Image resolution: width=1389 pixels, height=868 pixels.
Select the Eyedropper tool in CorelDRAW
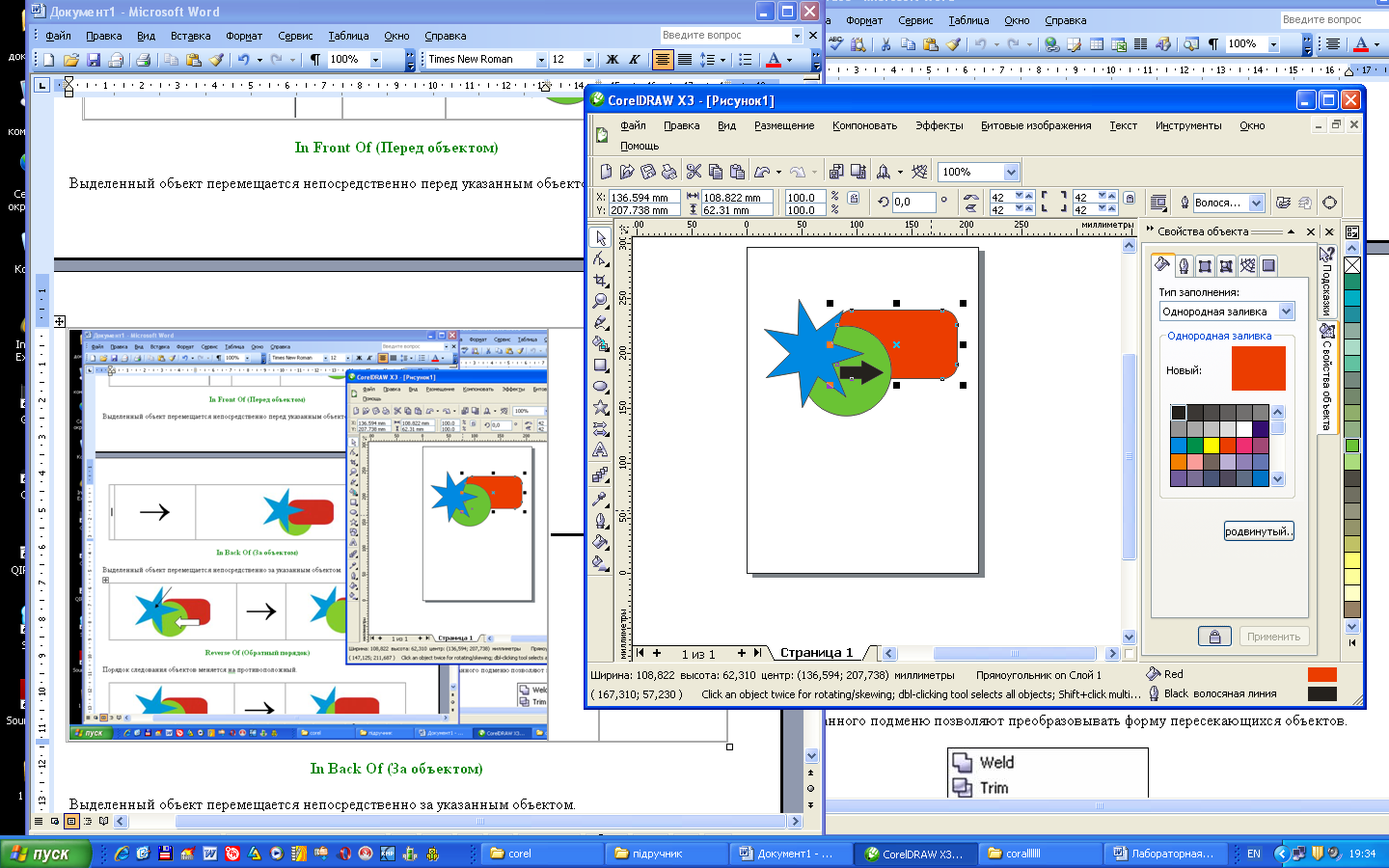tap(600, 499)
